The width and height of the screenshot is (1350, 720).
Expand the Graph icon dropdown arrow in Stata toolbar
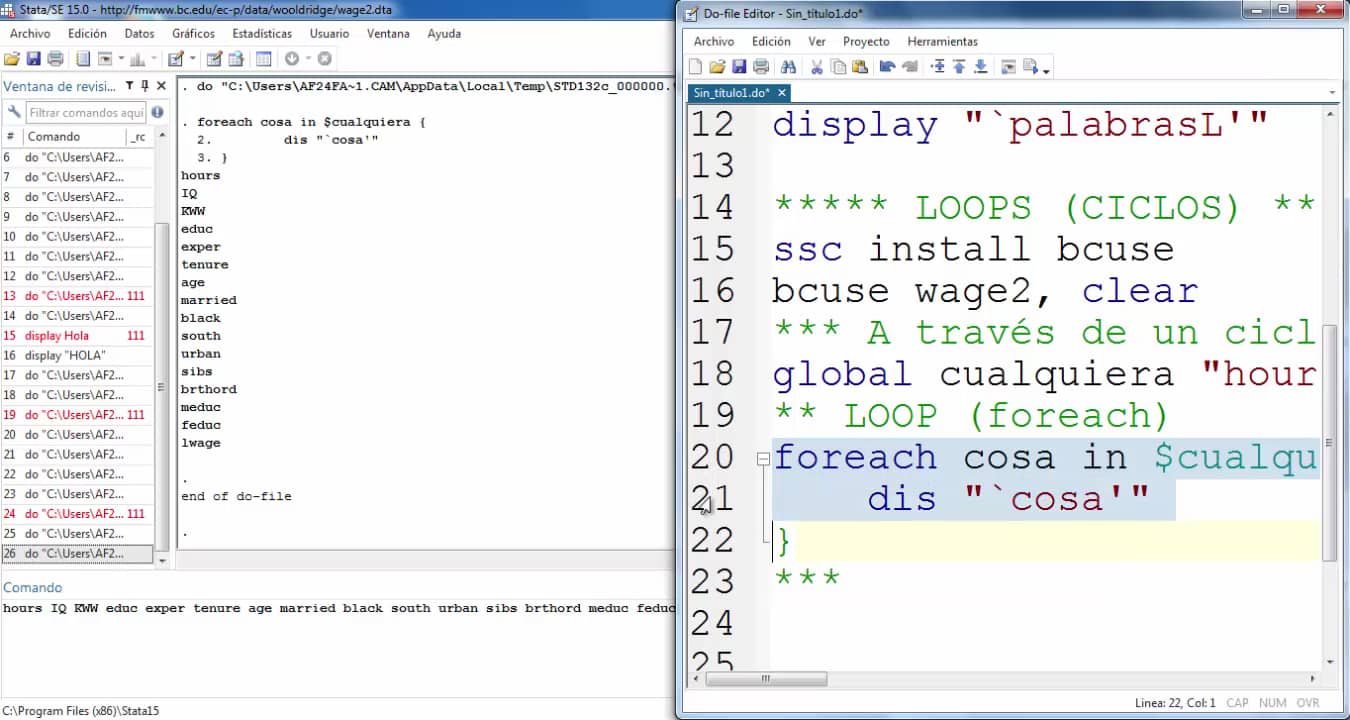coord(153,59)
